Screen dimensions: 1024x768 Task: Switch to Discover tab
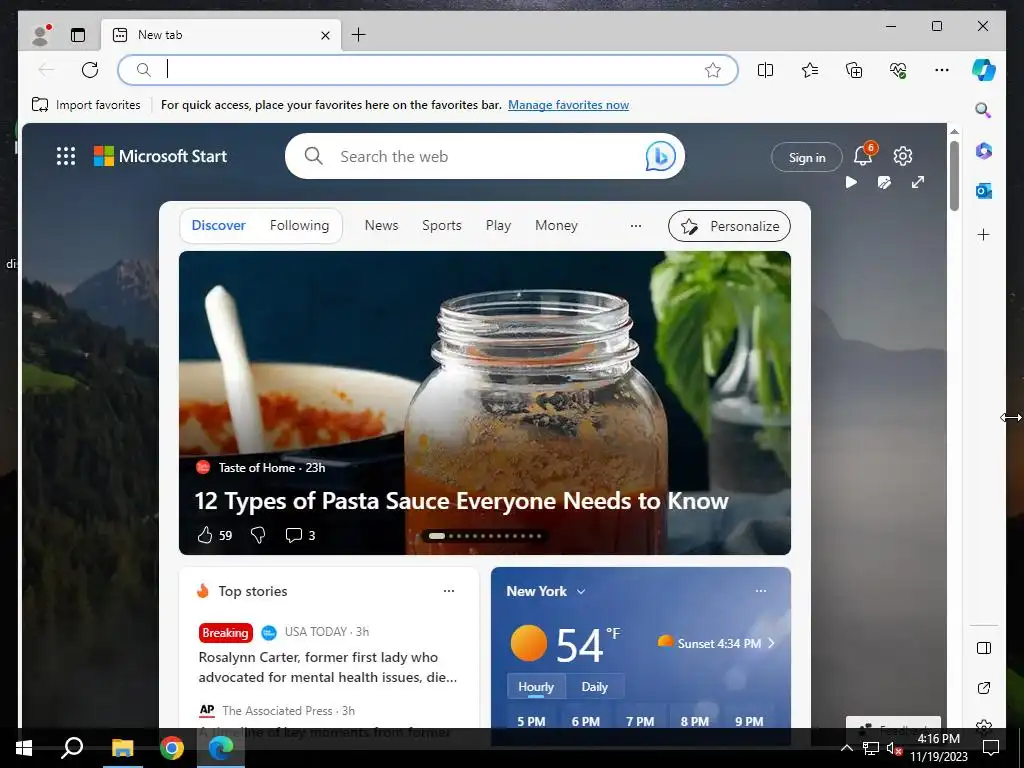click(218, 225)
